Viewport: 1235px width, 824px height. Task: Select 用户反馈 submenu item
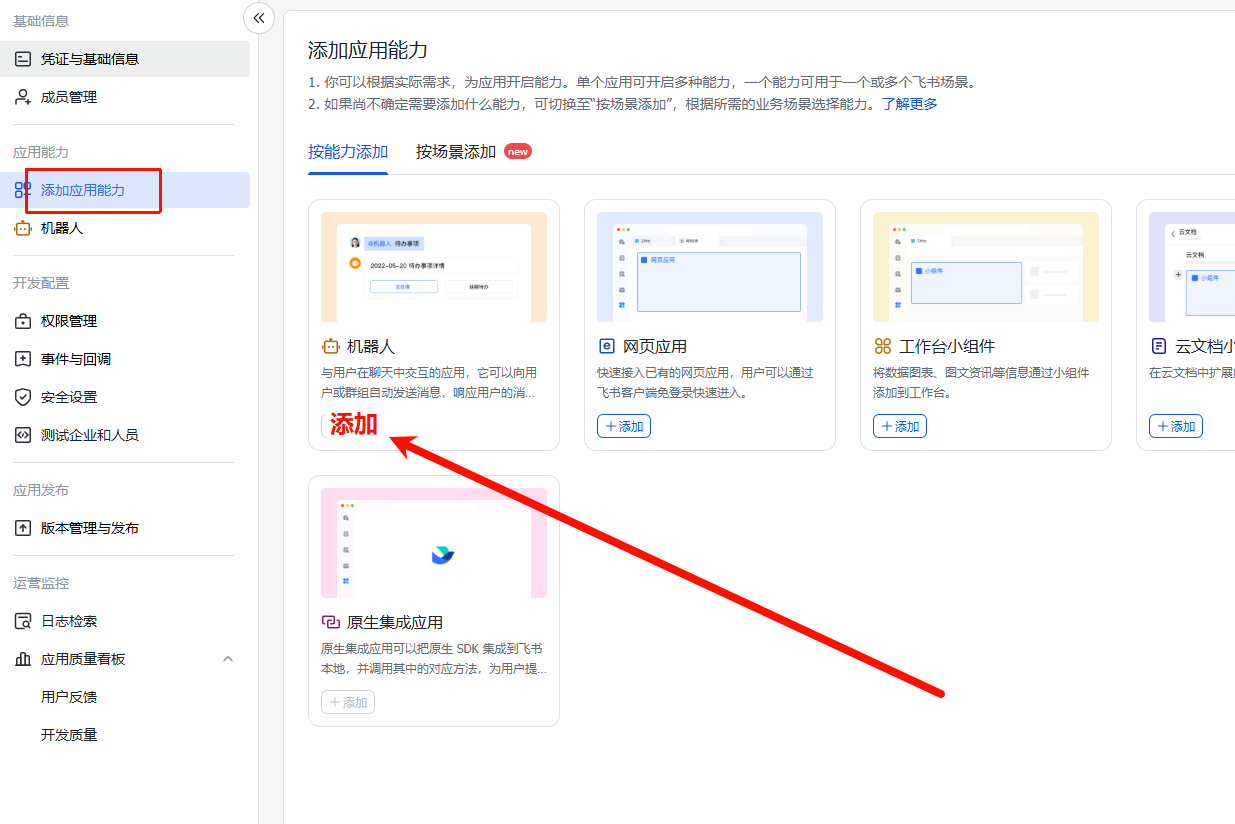(69, 697)
